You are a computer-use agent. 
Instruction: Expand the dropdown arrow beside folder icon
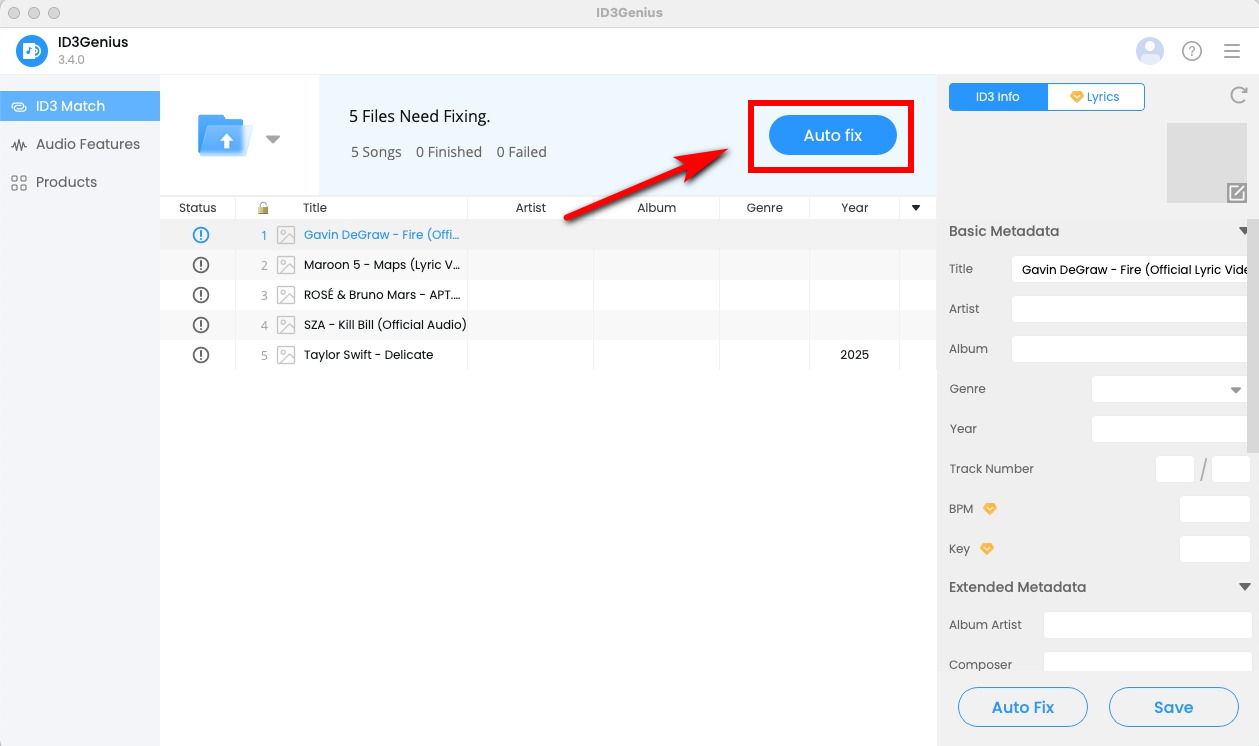pyautogui.click(x=273, y=139)
